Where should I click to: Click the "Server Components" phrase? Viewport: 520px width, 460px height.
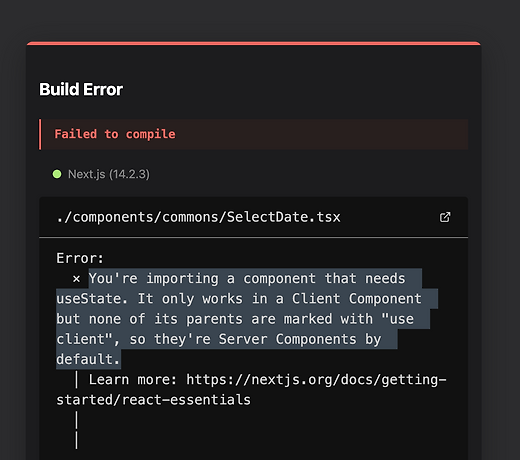[287, 339]
